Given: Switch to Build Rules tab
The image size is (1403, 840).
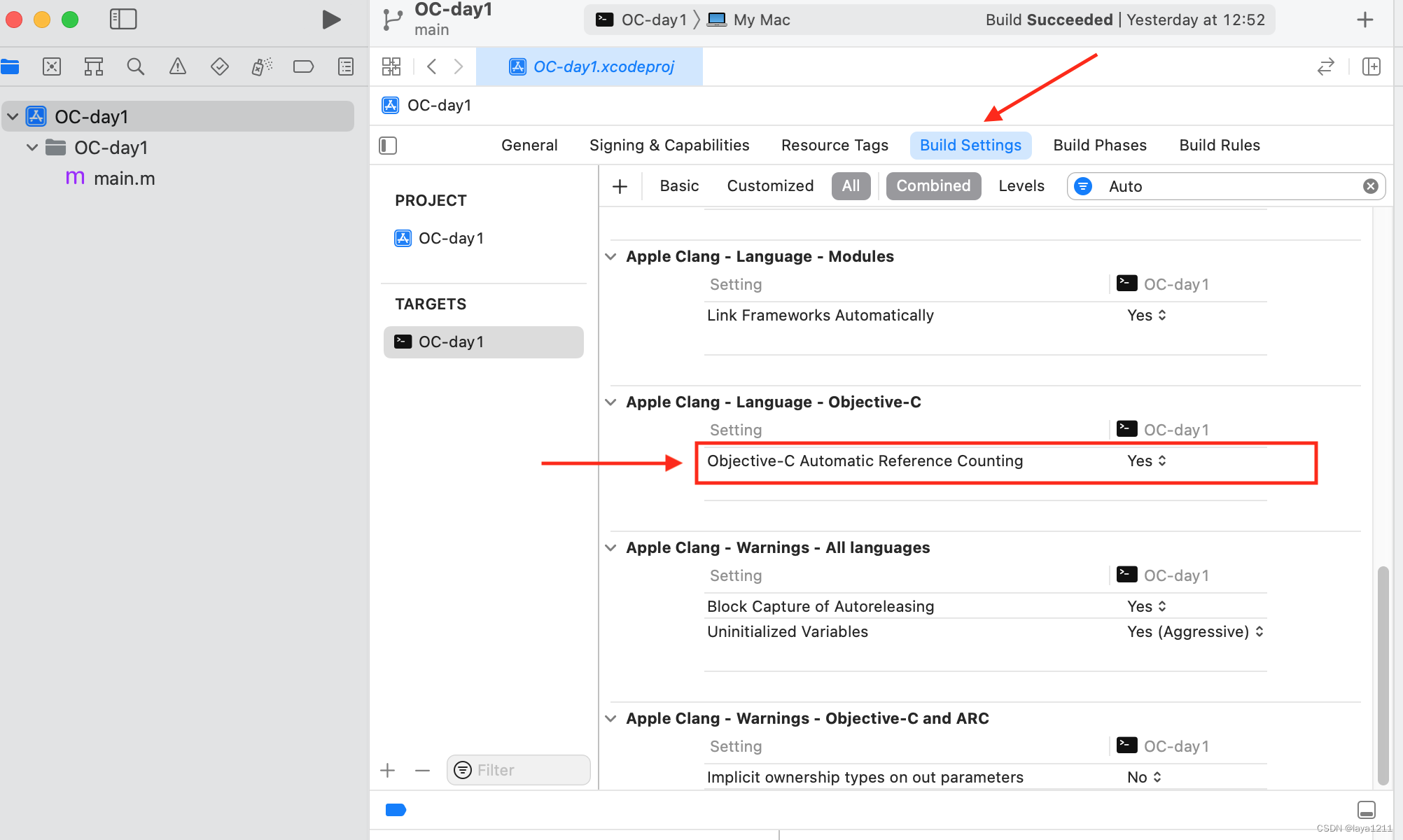Looking at the screenshot, I should 1220,146.
